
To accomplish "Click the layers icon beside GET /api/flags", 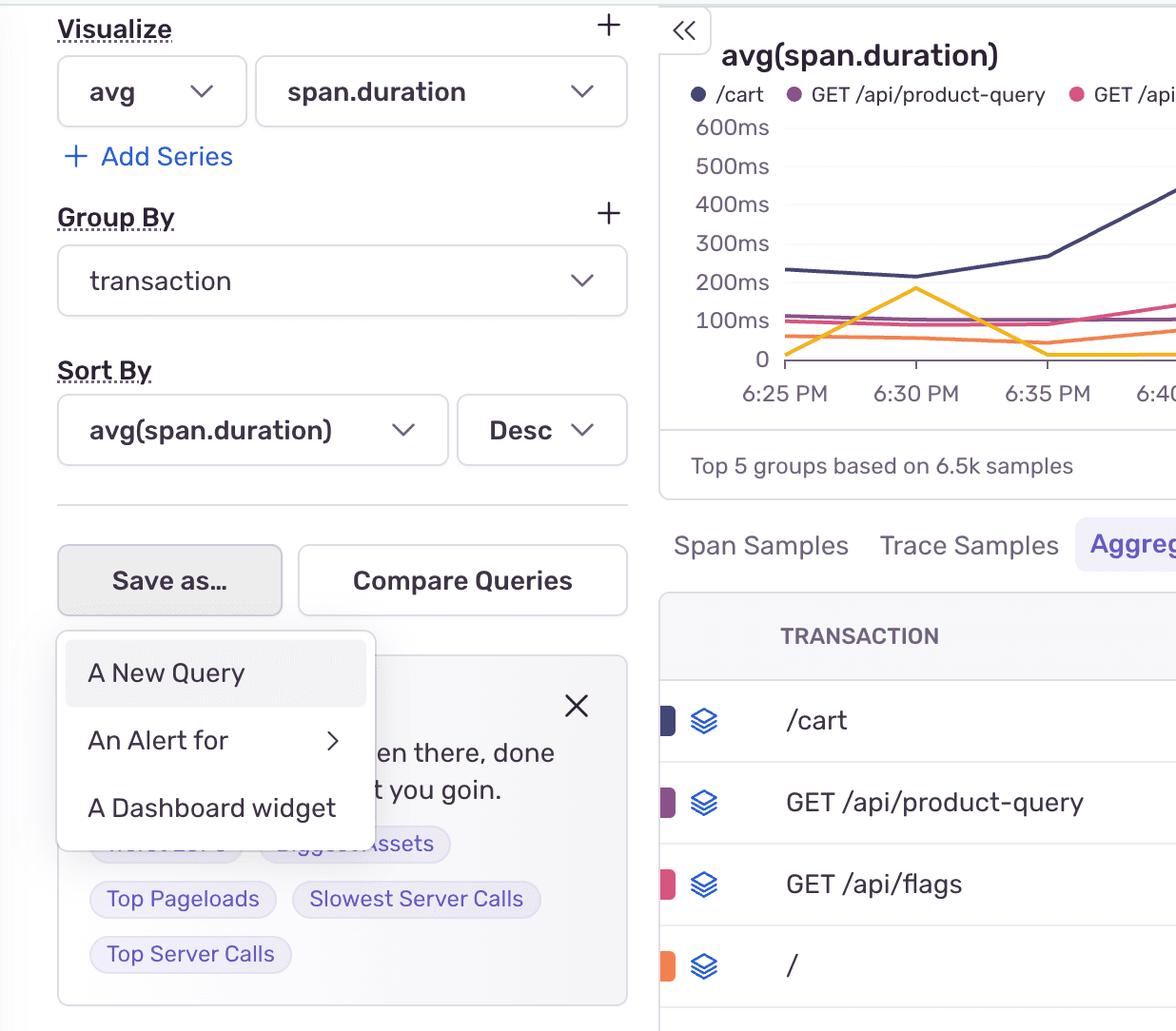I will point(703,885).
